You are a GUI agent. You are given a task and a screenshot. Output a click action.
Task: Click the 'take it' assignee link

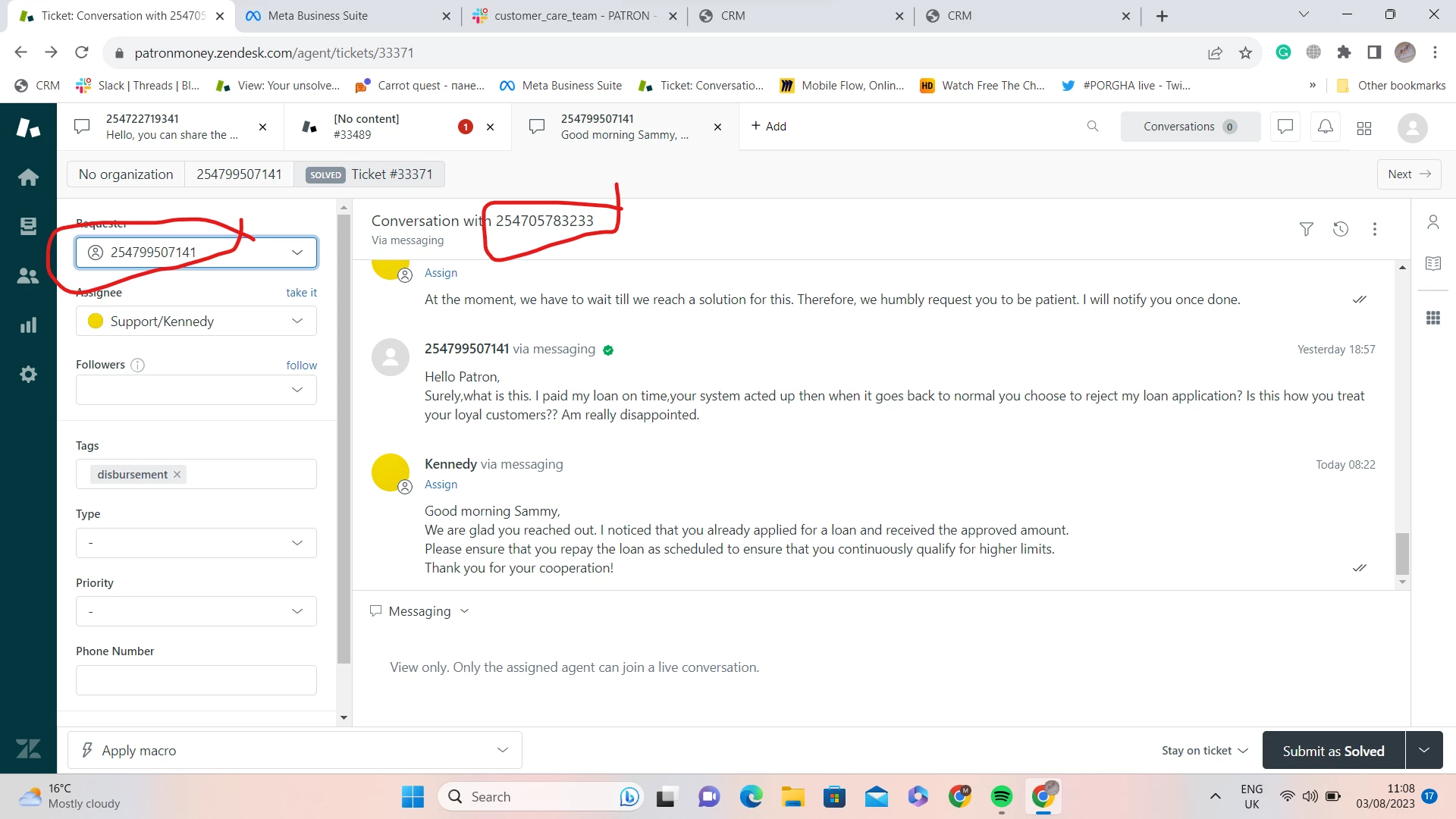(301, 293)
